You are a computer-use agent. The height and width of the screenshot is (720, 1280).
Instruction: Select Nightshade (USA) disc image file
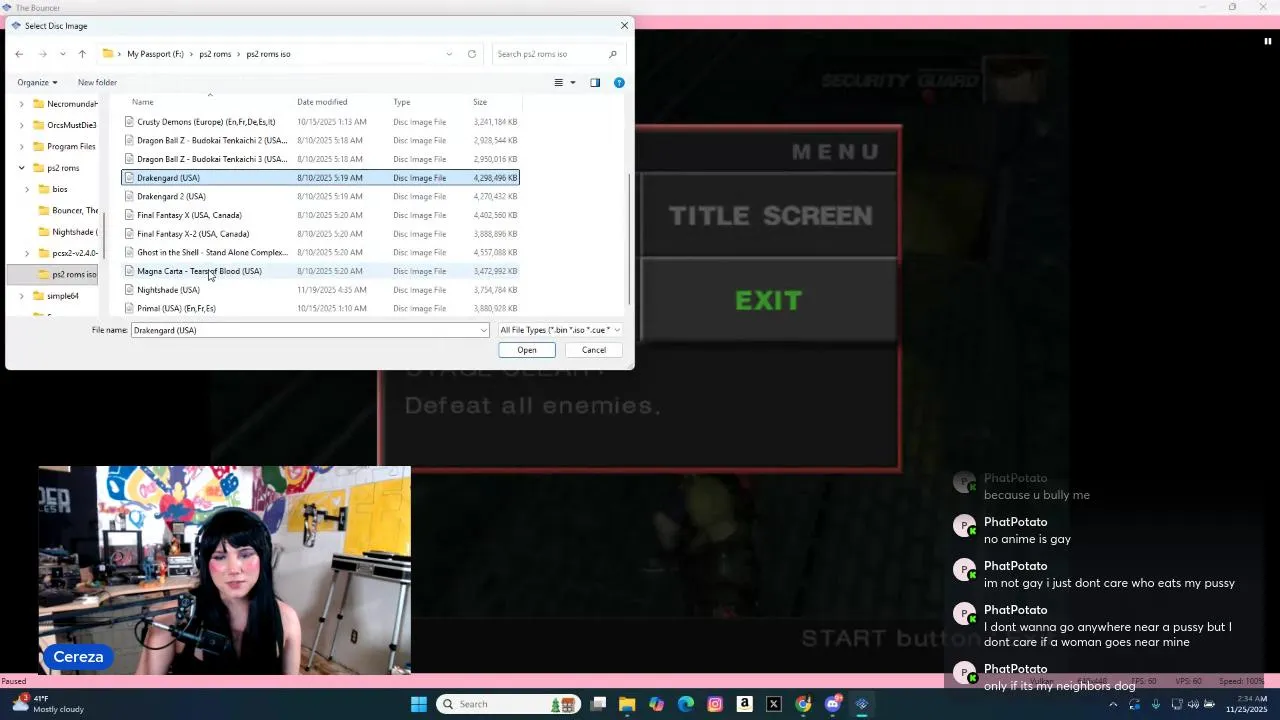click(320, 290)
